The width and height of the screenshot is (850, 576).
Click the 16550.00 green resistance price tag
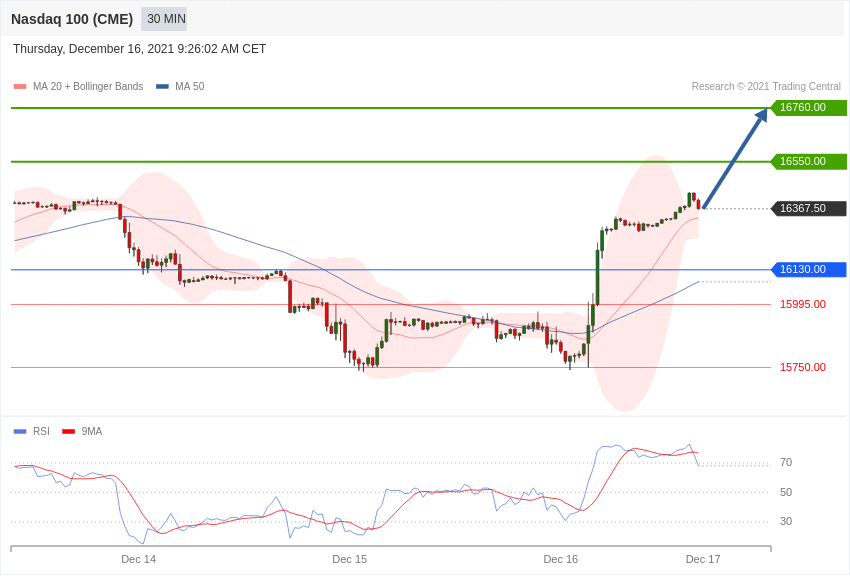[x=808, y=161]
